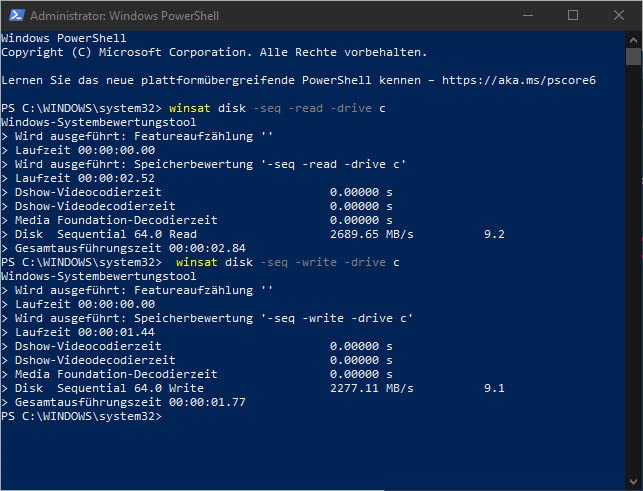Screen dimensions: 643x491
Task: Minimize the PowerShell window
Action: [x=528, y=15]
